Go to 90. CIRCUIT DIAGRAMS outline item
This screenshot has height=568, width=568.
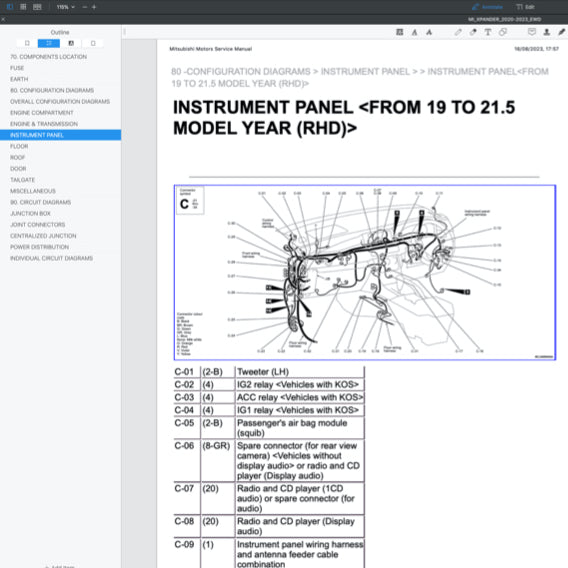pyautogui.click(x=41, y=202)
